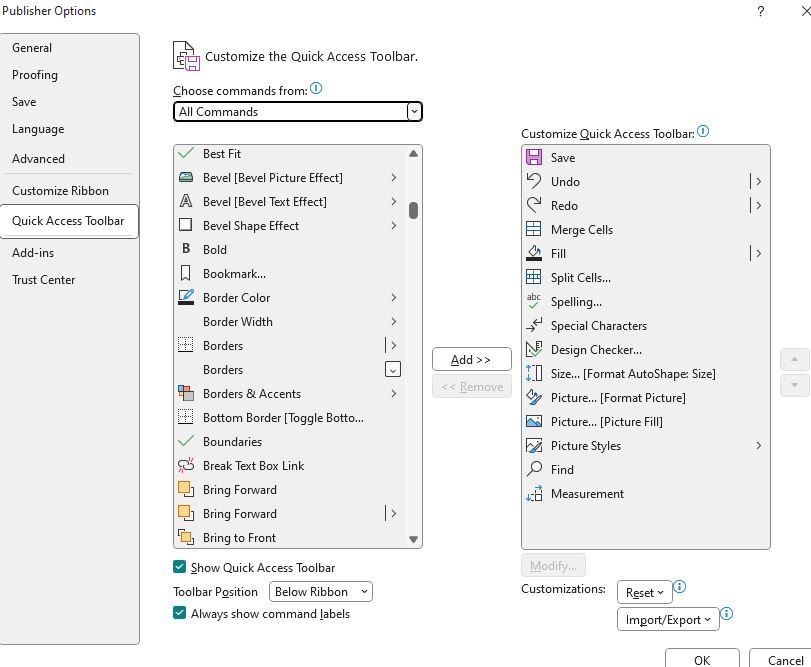Open the Proofing options tab
The width and height of the screenshot is (811, 667).
(69, 75)
